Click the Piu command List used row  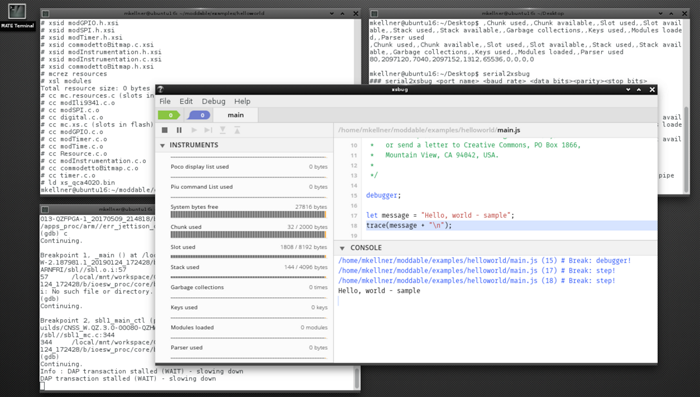pyautogui.click(x=248, y=187)
